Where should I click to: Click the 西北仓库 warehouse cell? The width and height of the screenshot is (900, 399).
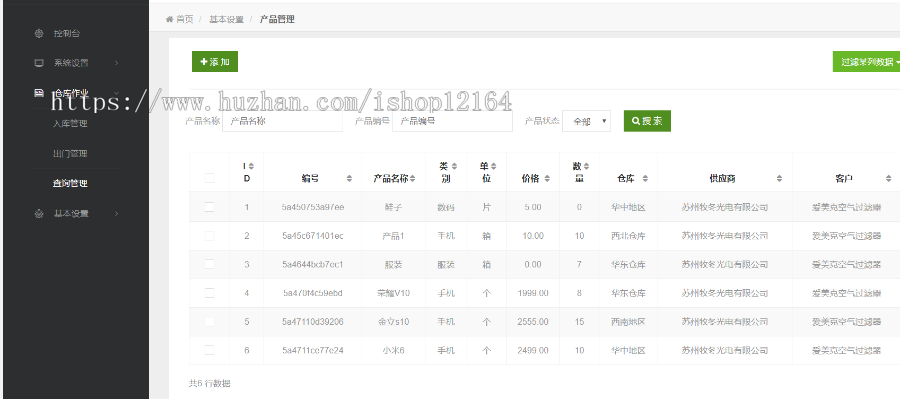[x=629, y=235]
